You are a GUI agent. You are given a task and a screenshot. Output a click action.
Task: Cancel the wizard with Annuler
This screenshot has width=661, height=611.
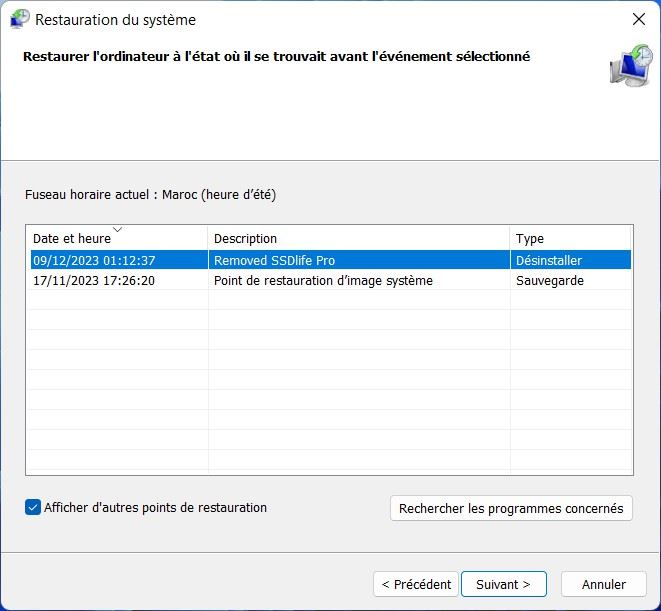click(603, 584)
